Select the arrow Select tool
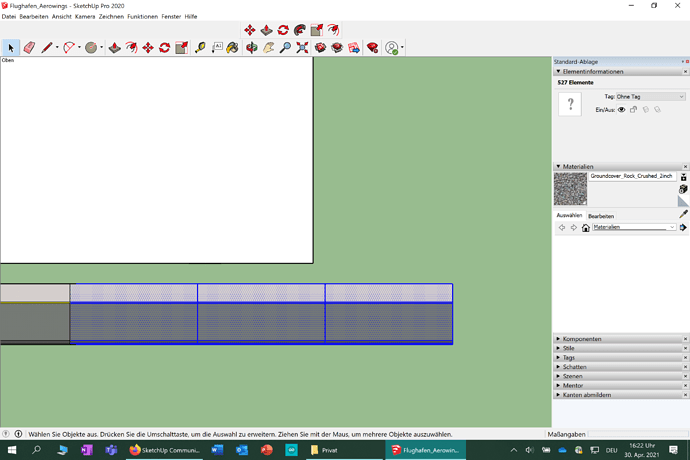 pyautogui.click(x=11, y=48)
